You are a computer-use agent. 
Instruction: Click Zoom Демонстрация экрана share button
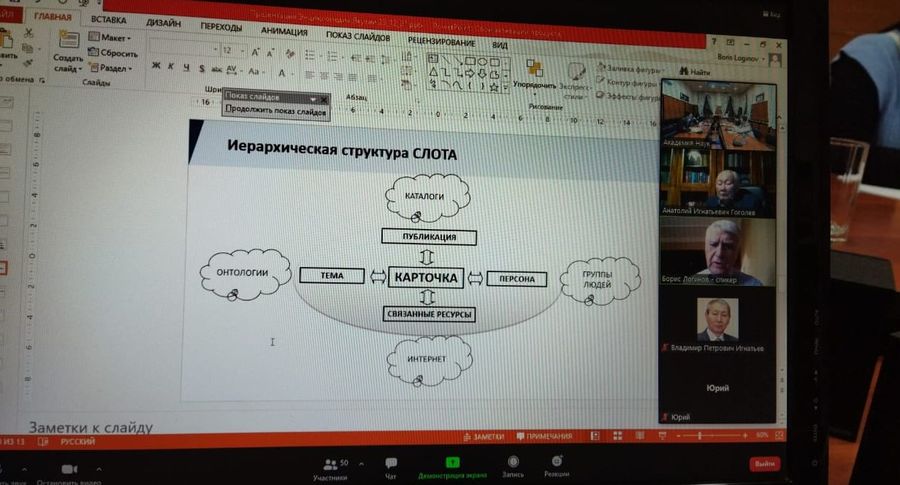[452, 467]
